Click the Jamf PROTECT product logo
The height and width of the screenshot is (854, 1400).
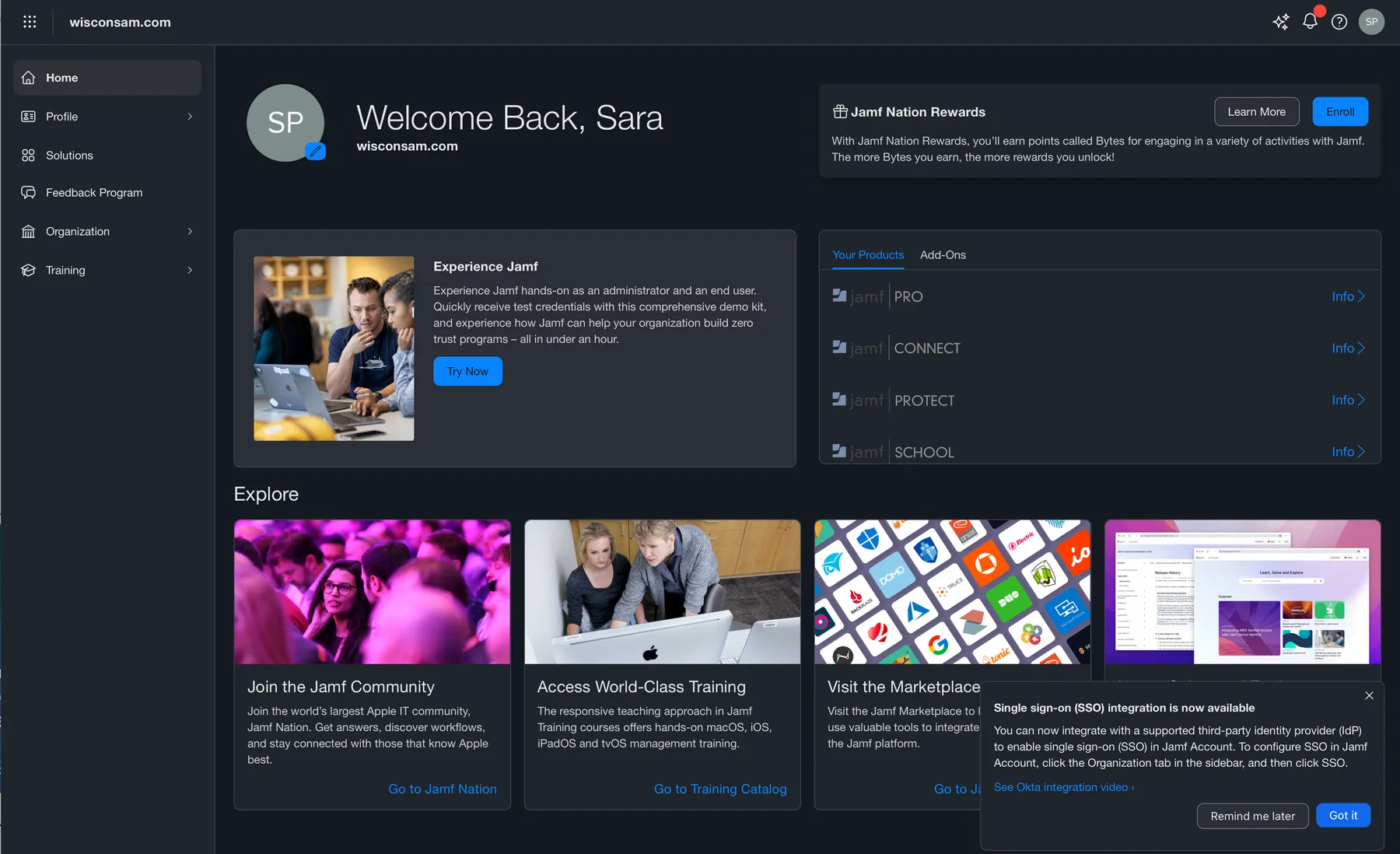click(893, 401)
